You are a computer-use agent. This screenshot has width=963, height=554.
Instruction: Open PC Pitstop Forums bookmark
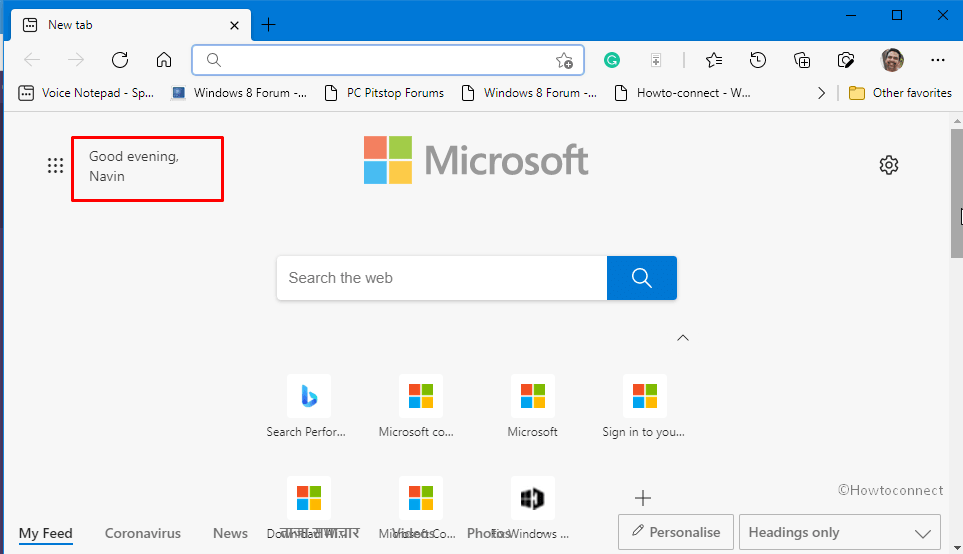384,93
